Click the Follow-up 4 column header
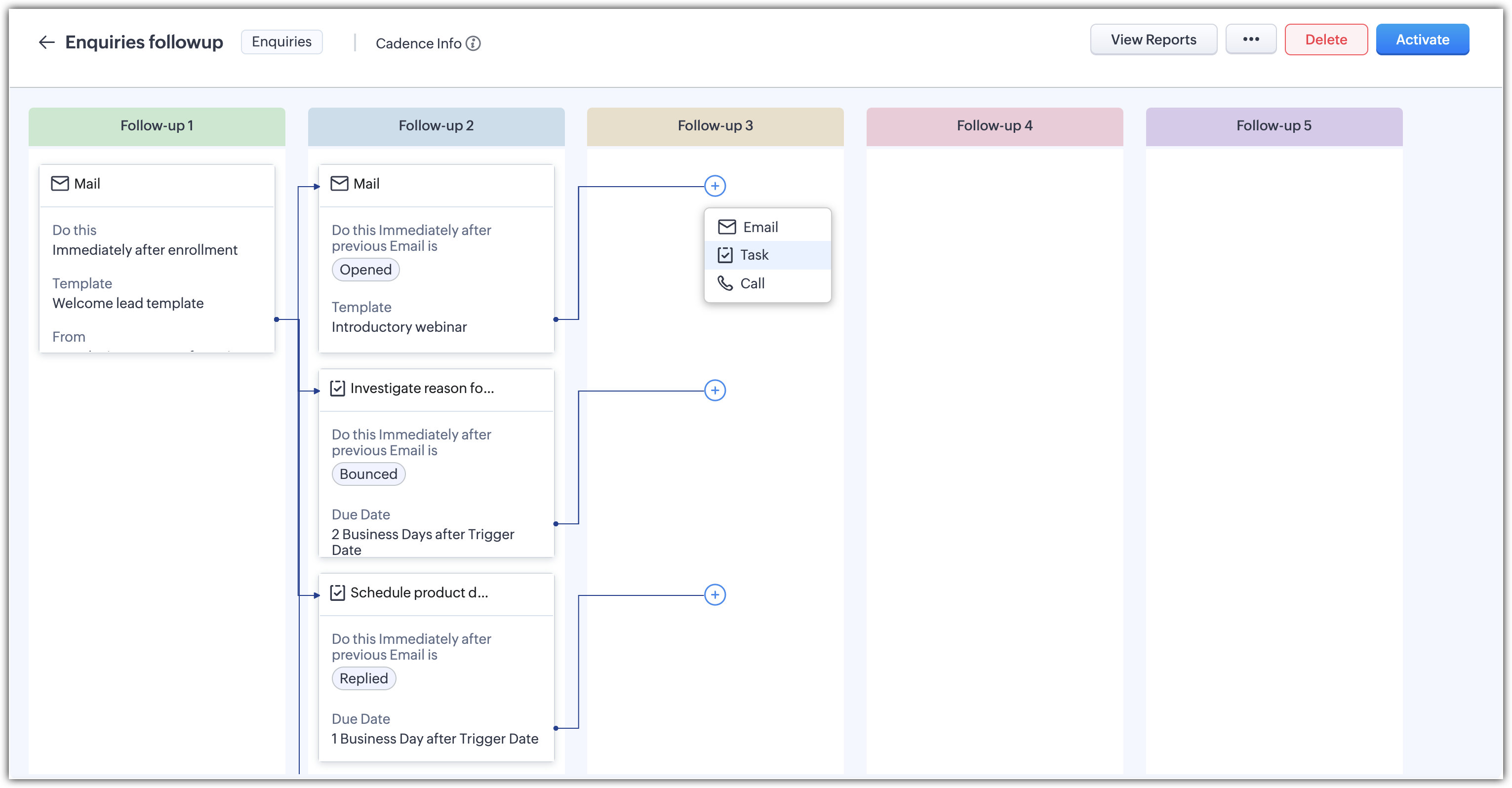Screen dimensions: 1512x788 coord(995,125)
